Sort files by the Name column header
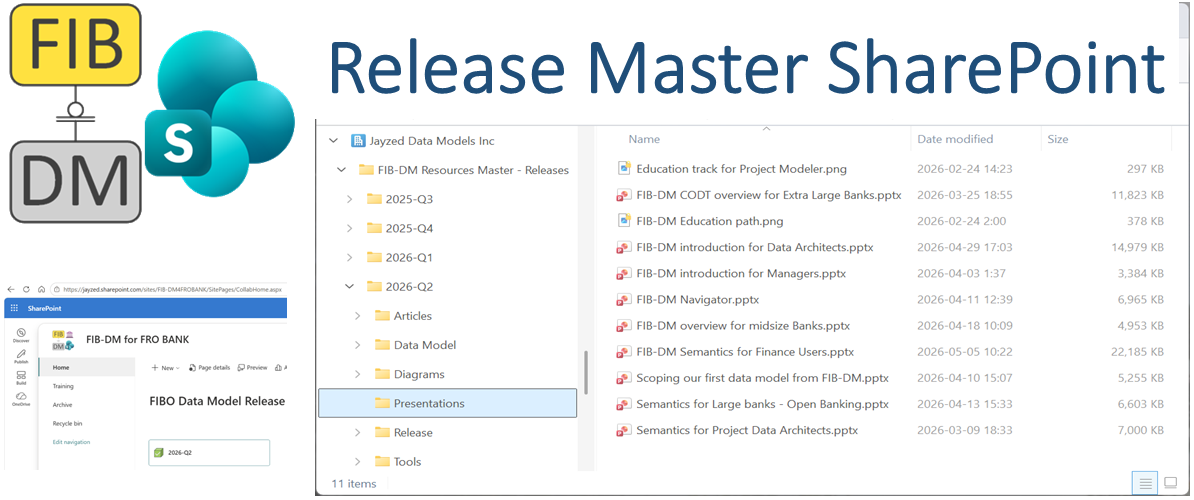 tap(644, 139)
